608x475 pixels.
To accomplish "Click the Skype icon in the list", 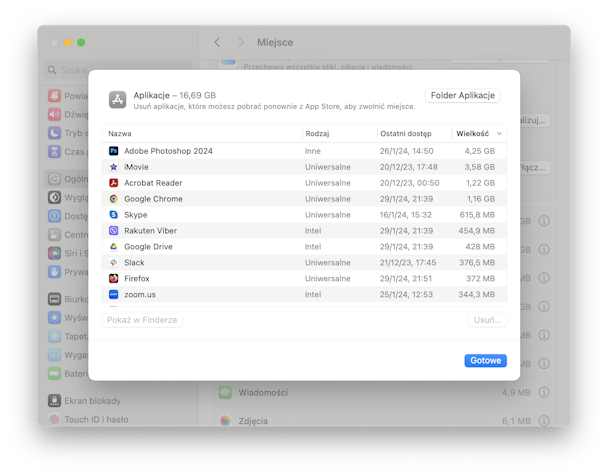I will [113, 214].
